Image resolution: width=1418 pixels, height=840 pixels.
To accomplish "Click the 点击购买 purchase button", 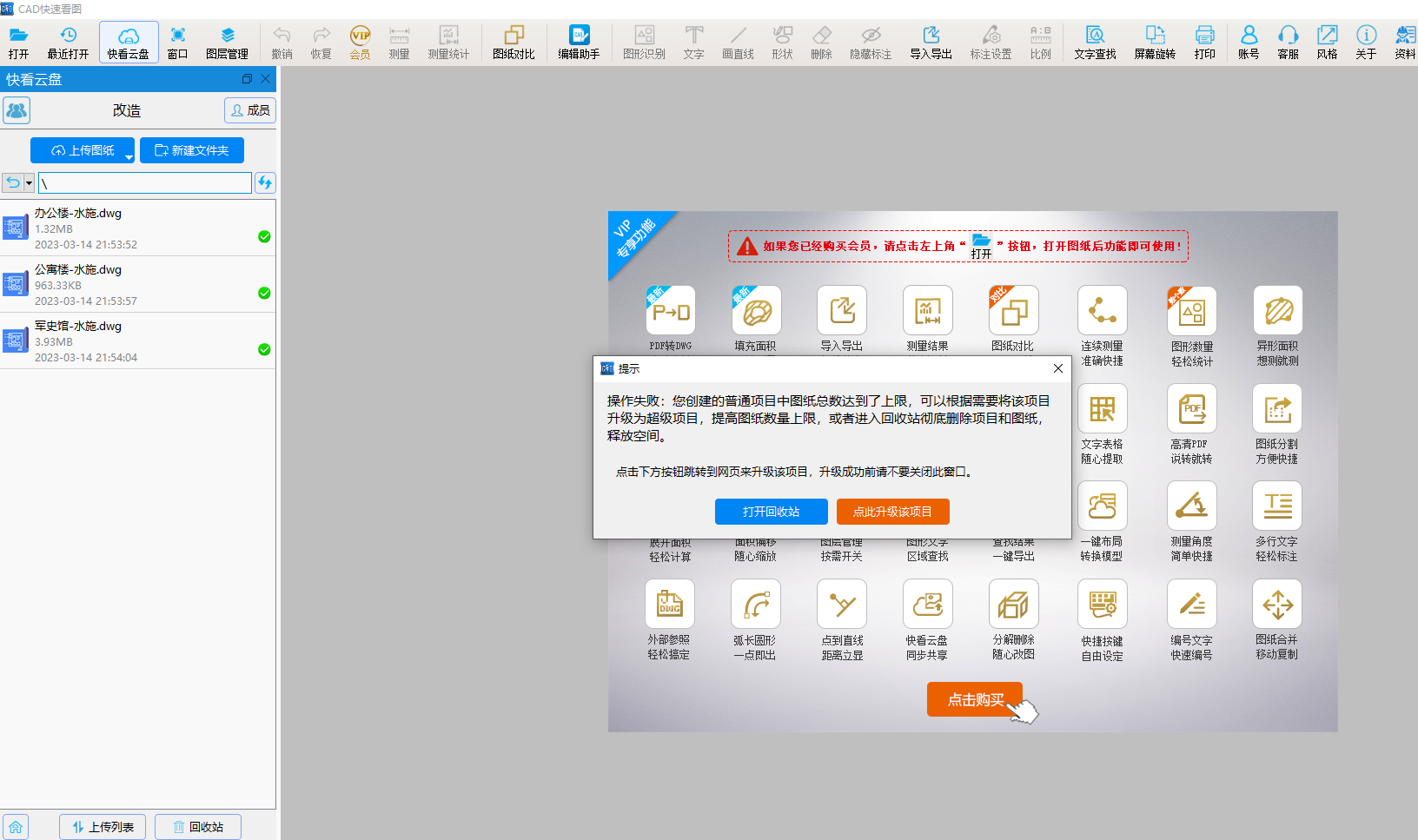I will point(975,699).
